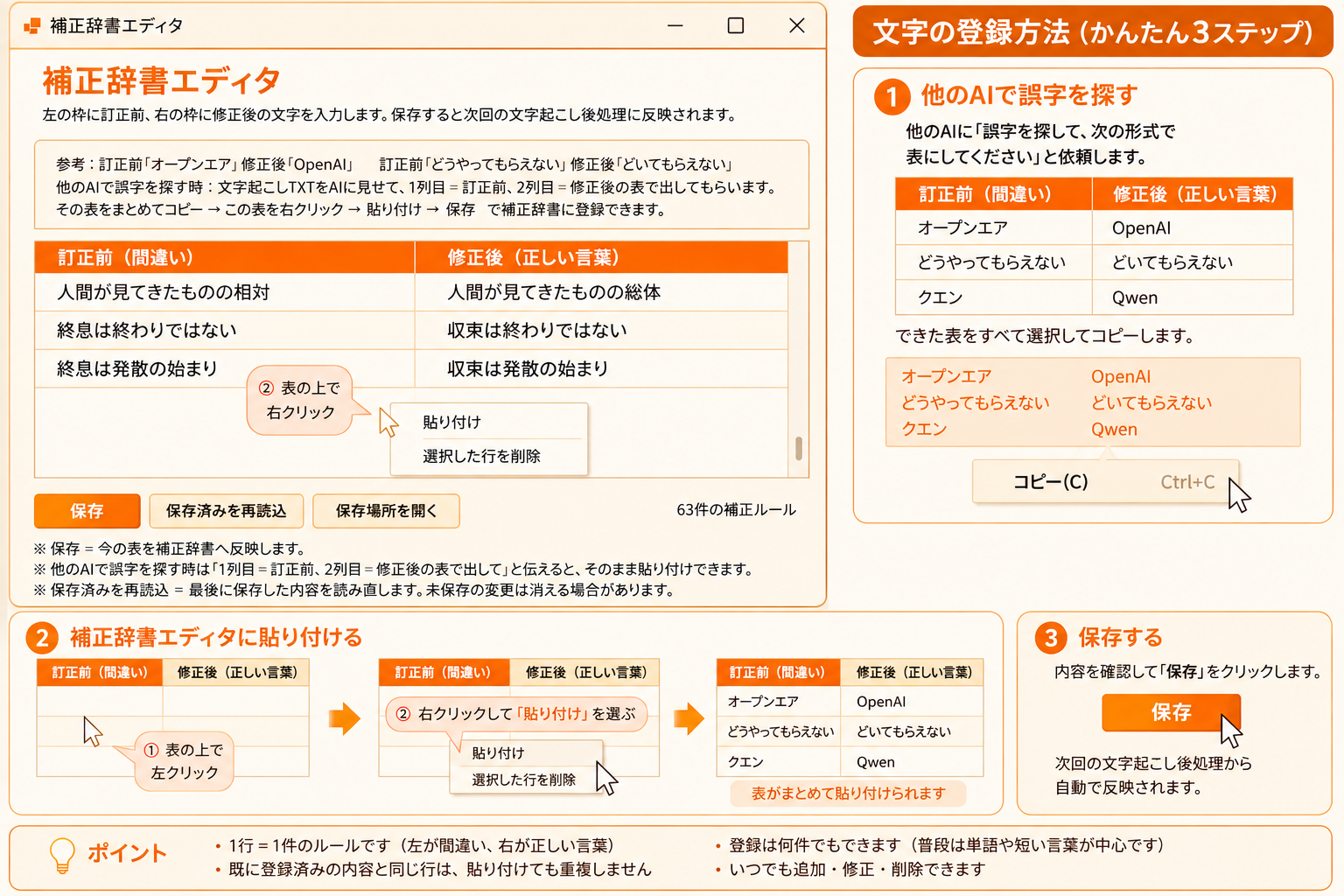Screen dimensions: 1344x896
Task: Select the cell 人間が見てきたものの総体
Action: (601, 292)
